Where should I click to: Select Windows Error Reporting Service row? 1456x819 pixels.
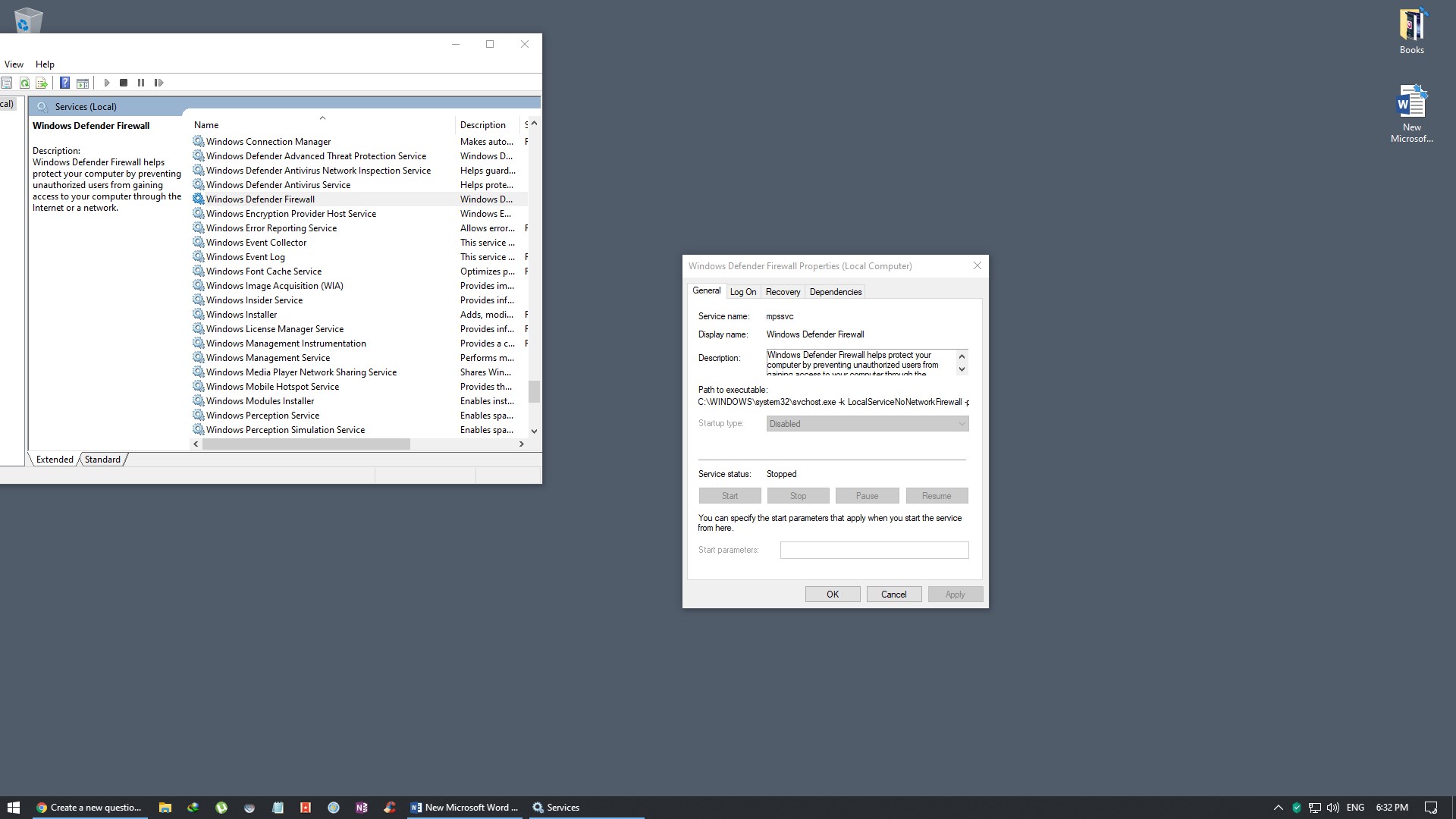358,228
